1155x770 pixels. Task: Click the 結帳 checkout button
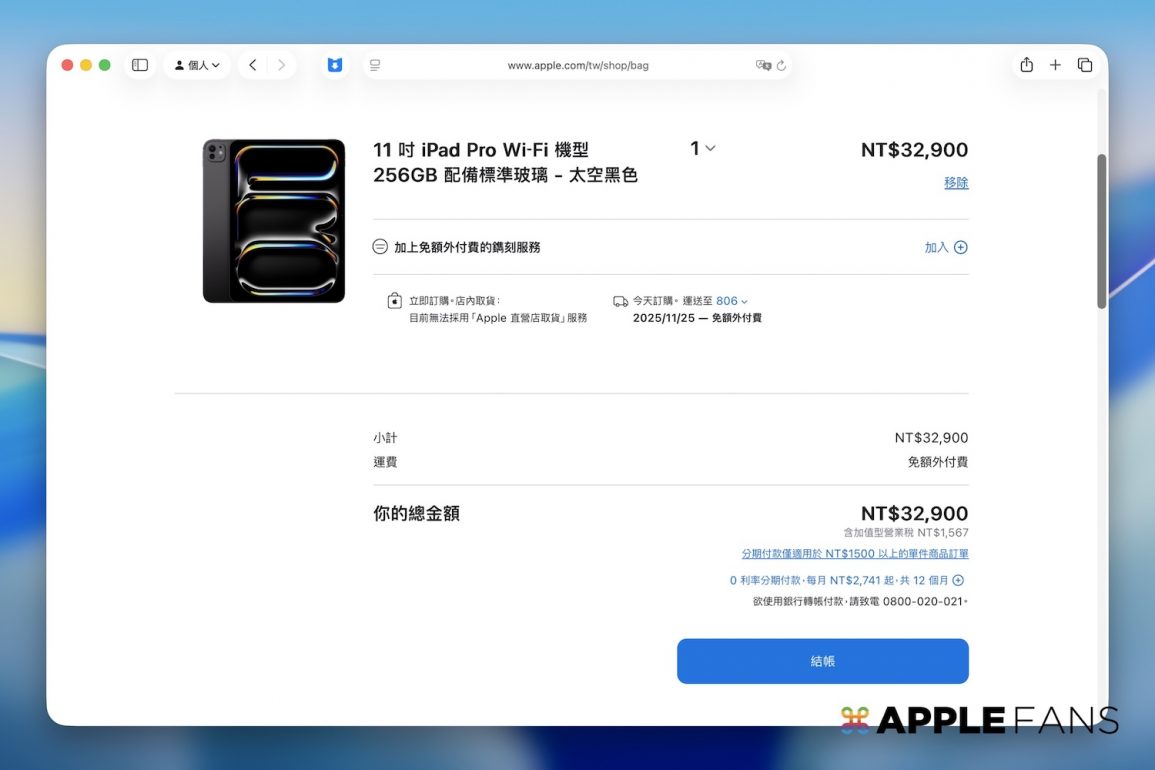point(822,661)
